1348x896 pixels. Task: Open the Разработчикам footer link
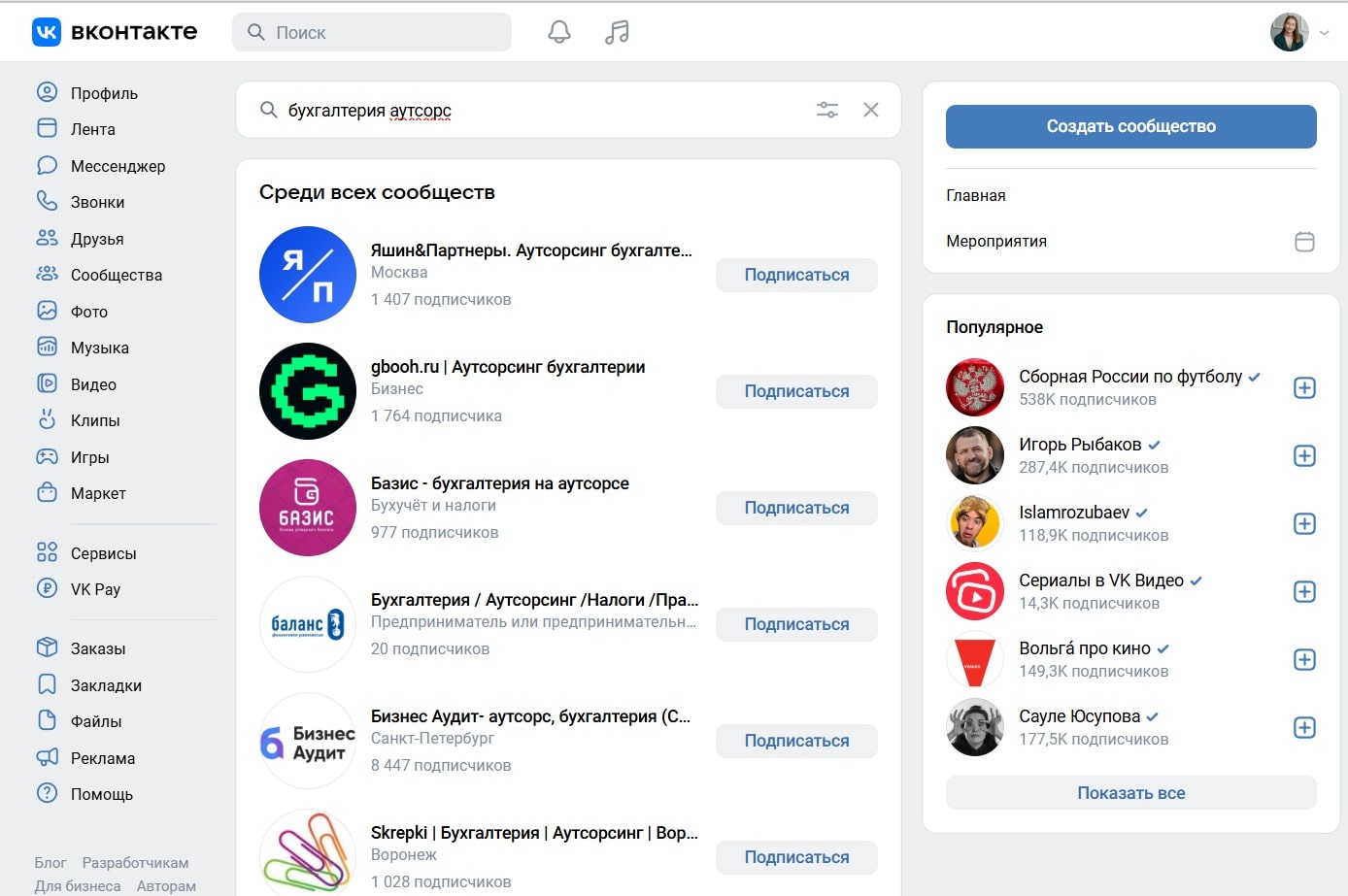coord(135,862)
